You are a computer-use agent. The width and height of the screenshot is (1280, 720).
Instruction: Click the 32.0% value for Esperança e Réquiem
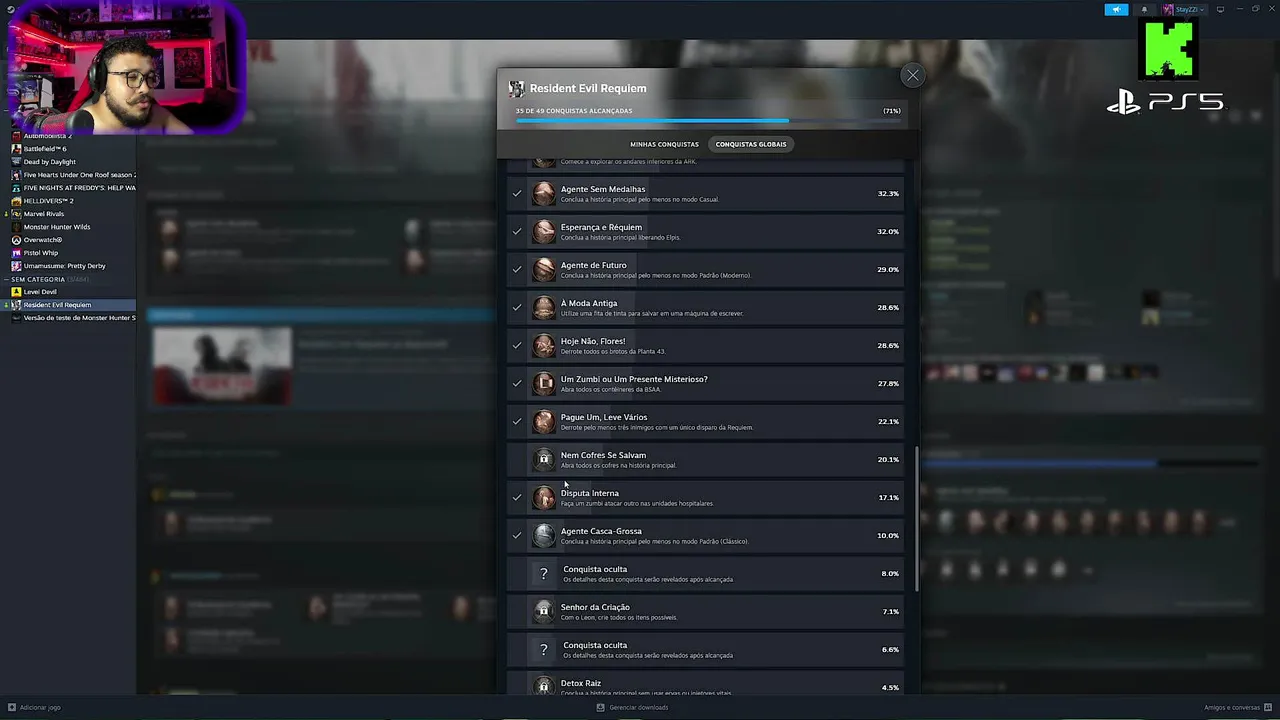[x=888, y=231]
